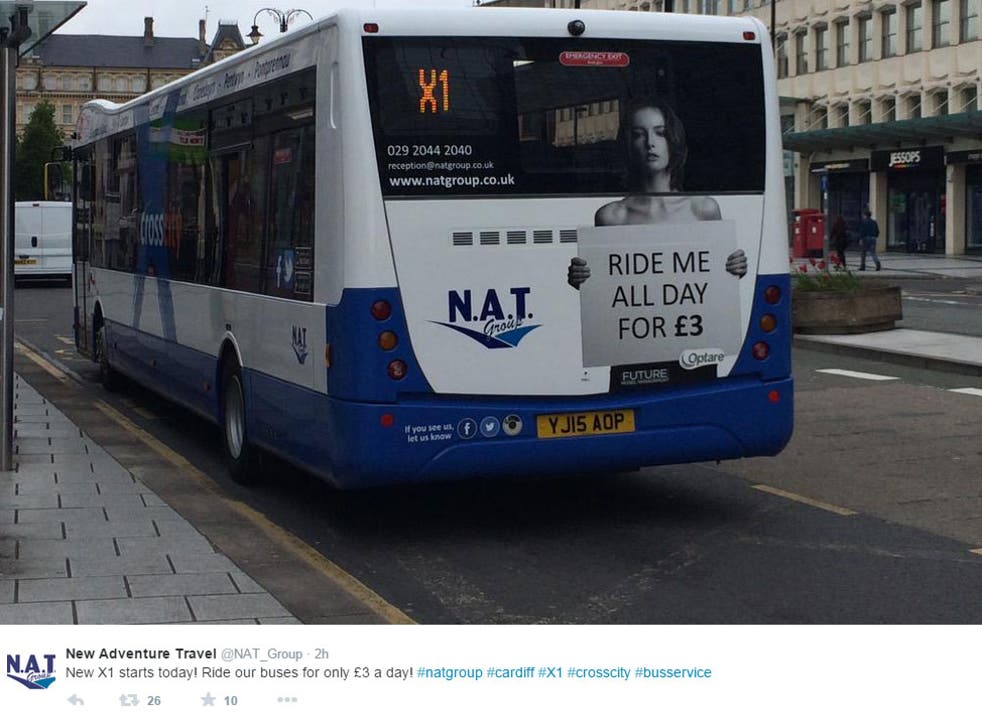This screenshot has width=982, height=726.
Task: View the 10 favorites count
Action: [x=231, y=701]
